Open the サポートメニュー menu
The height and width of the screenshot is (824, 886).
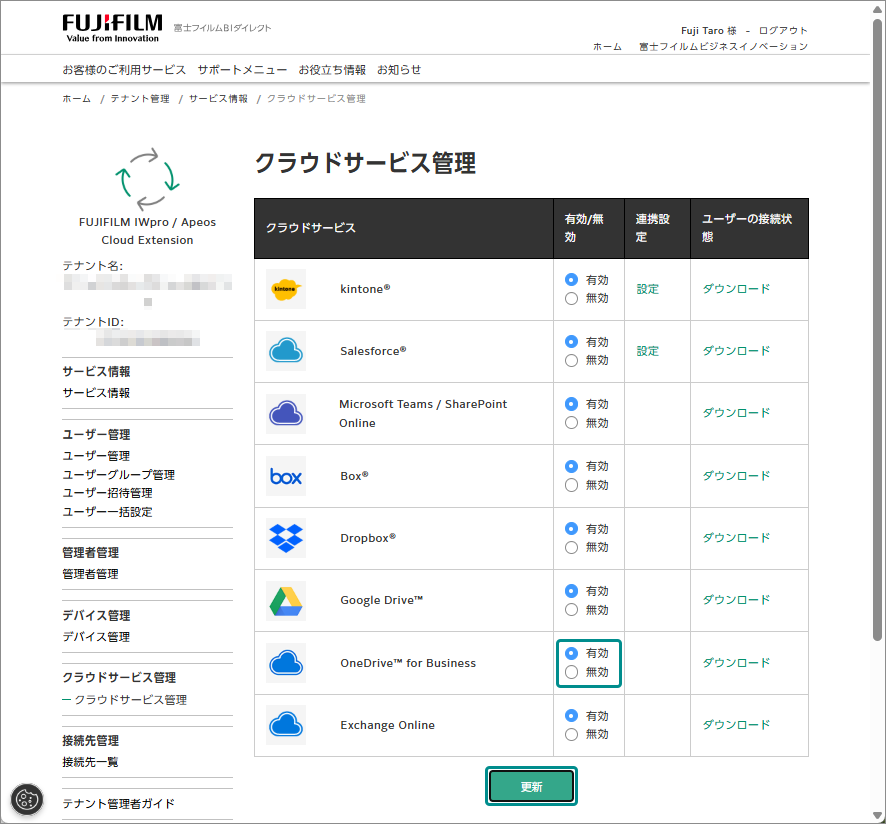click(242, 70)
